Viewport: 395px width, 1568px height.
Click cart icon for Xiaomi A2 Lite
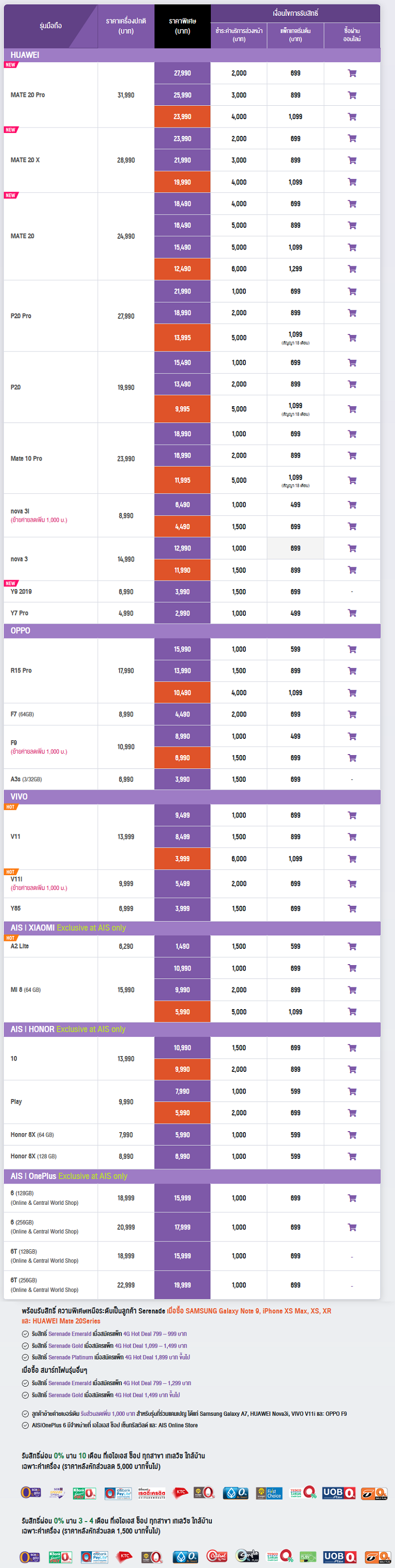click(x=352, y=946)
